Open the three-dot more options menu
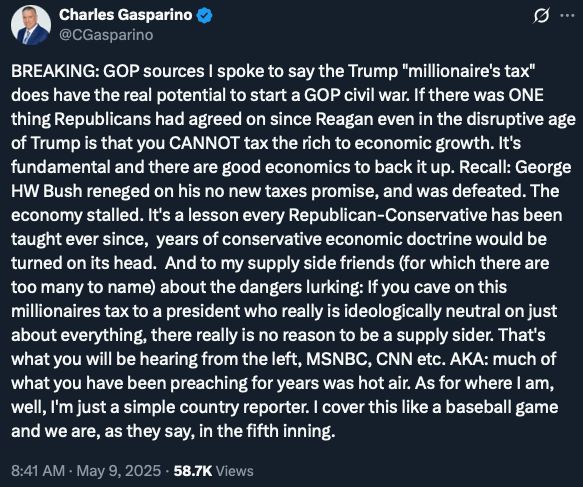The image size is (583, 487). (x=567, y=16)
